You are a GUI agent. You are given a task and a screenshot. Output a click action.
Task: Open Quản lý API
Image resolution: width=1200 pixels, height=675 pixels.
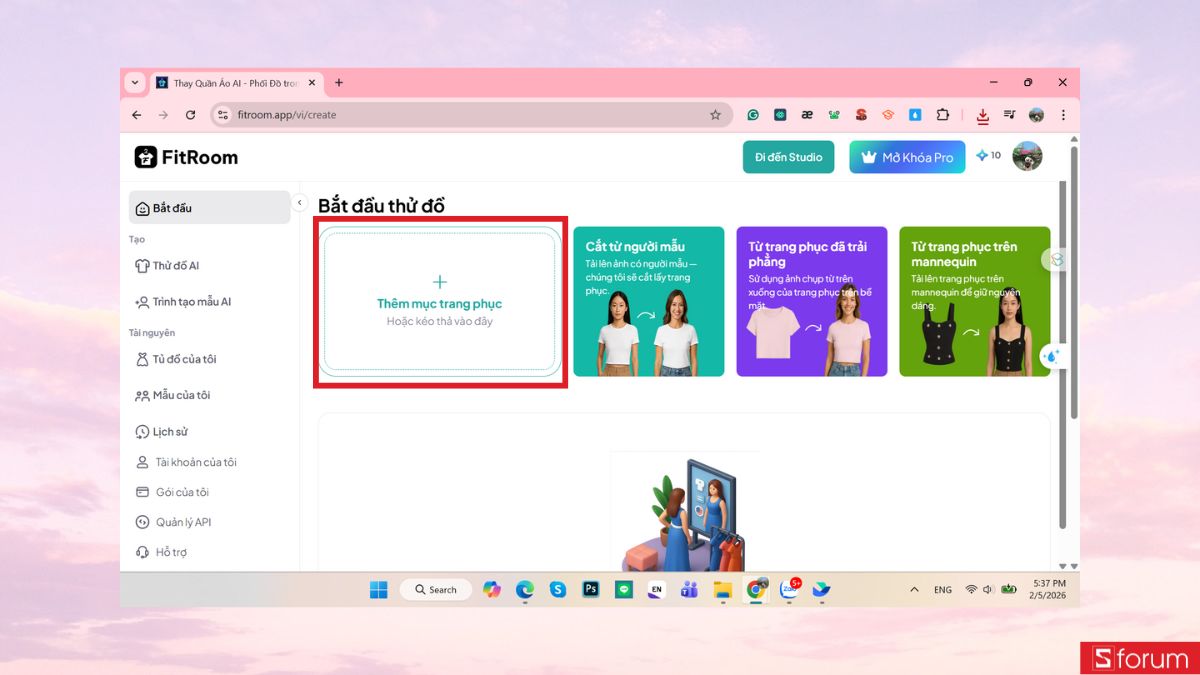173,522
